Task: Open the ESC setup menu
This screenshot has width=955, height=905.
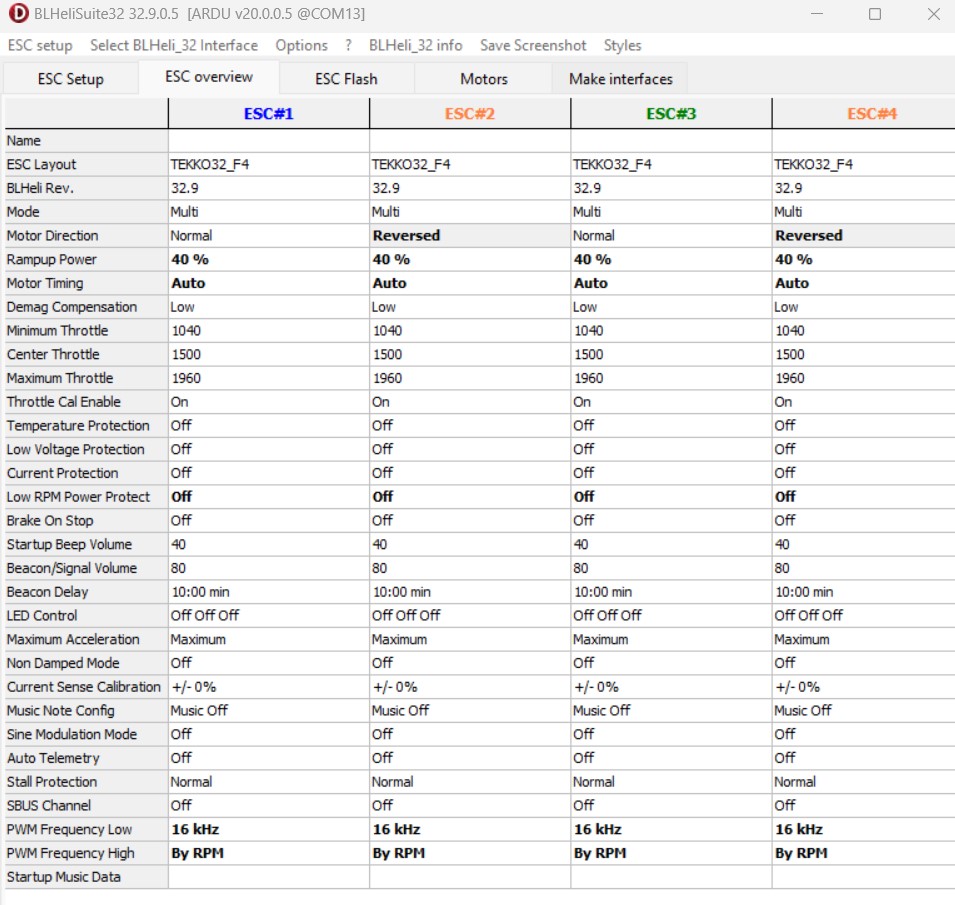Action: coord(40,46)
